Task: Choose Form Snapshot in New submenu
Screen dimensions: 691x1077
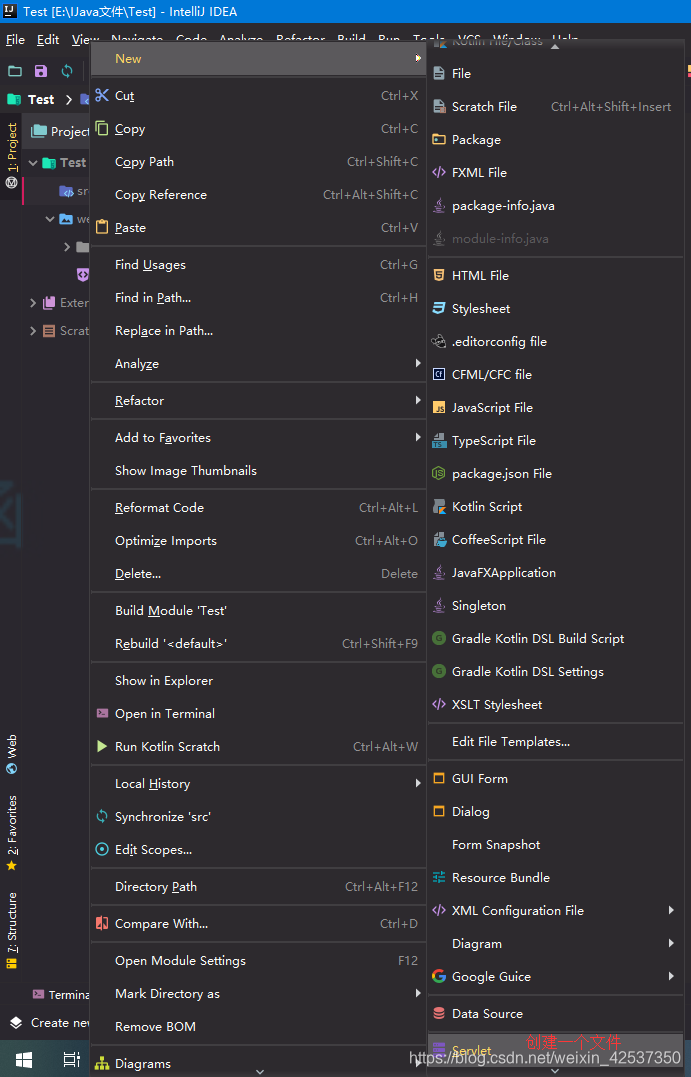Action: (555, 844)
